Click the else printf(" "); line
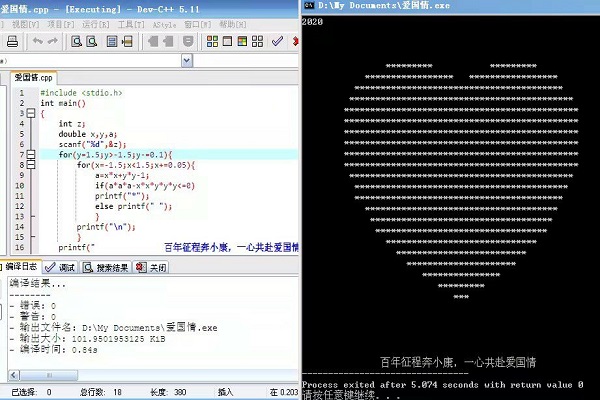This screenshot has width=600, height=400. [x=134, y=206]
